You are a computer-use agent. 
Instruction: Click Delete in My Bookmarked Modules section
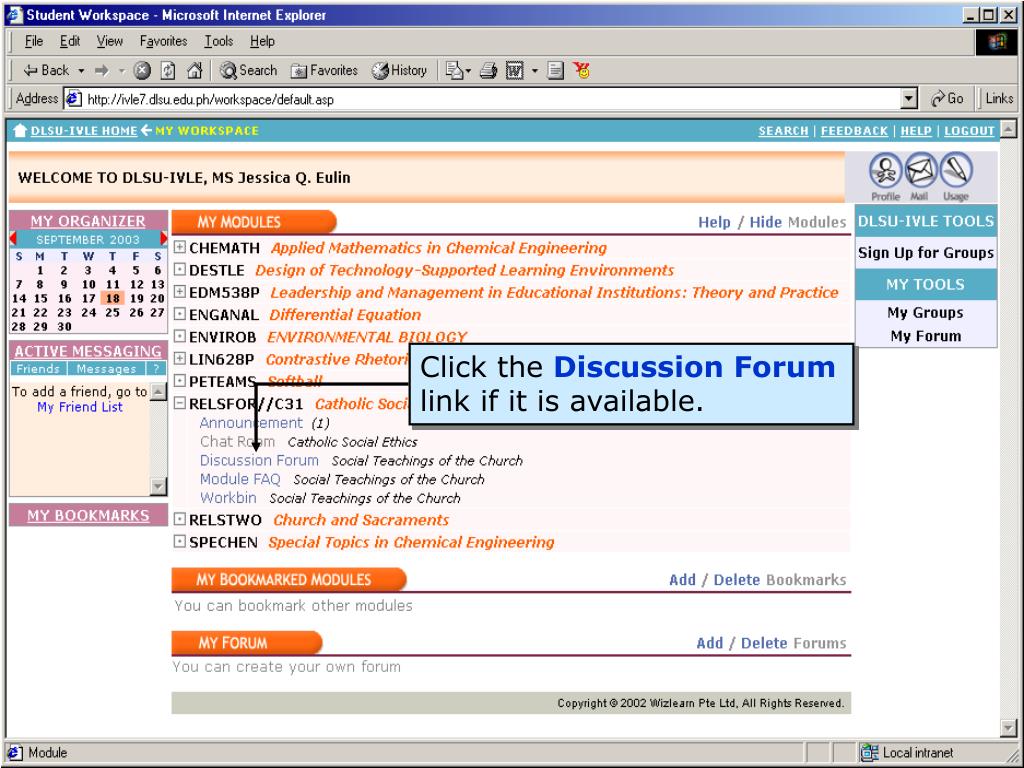pyautogui.click(x=737, y=580)
